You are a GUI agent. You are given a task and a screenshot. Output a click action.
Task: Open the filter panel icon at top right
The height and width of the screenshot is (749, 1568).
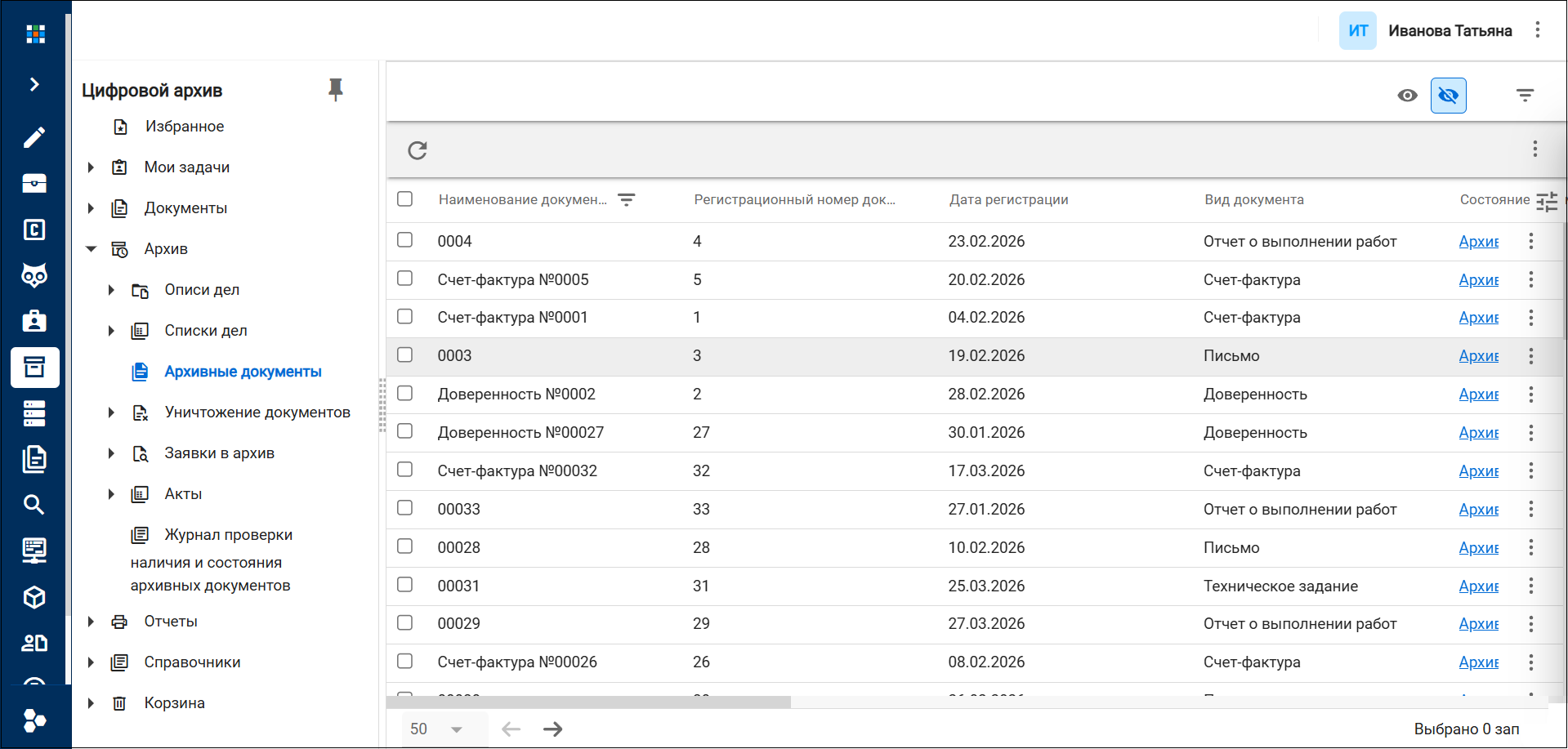(1525, 96)
